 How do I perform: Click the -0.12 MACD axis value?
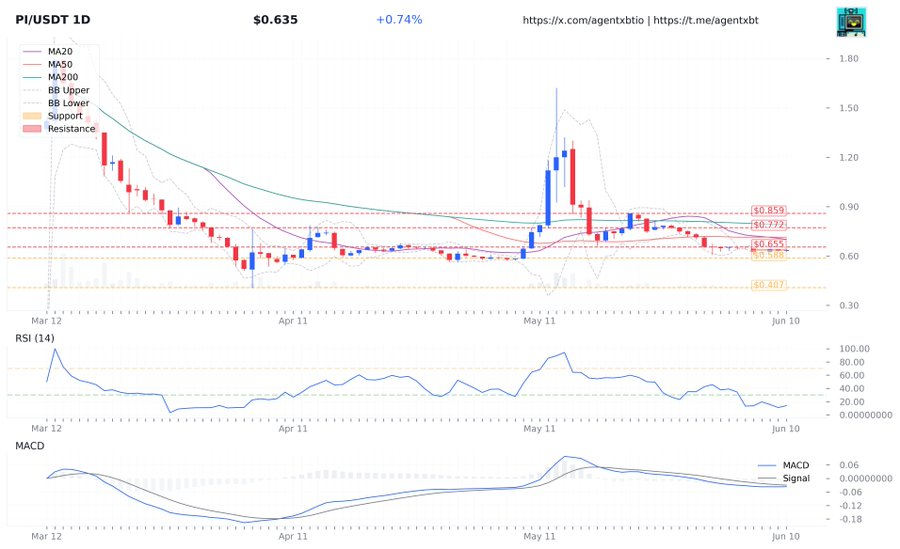tap(851, 506)
